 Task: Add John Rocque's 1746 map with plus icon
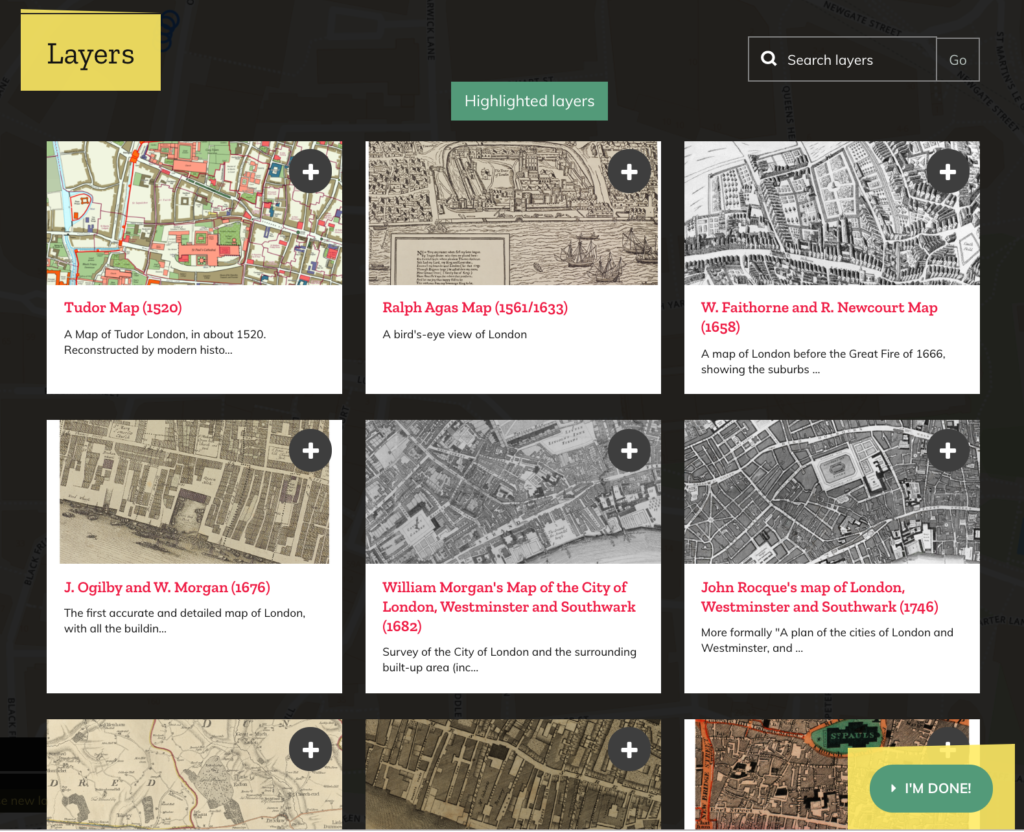(x=948, y=451)
